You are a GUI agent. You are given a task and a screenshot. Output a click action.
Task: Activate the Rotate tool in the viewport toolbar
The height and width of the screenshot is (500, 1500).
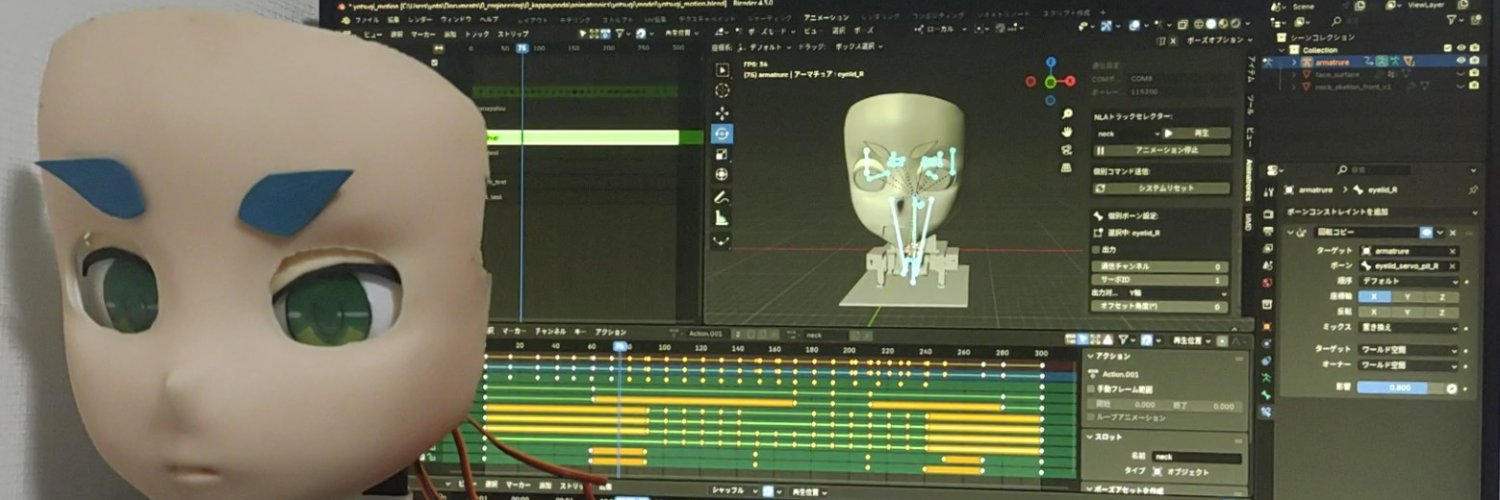[x=722, y=133]
